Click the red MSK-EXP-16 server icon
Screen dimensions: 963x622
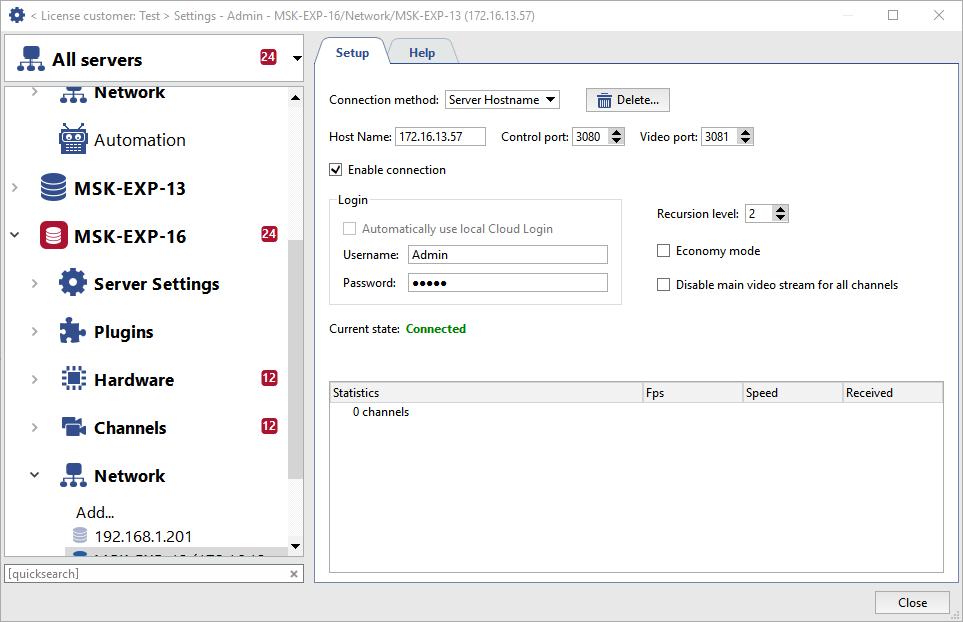[x=54, y=236]
